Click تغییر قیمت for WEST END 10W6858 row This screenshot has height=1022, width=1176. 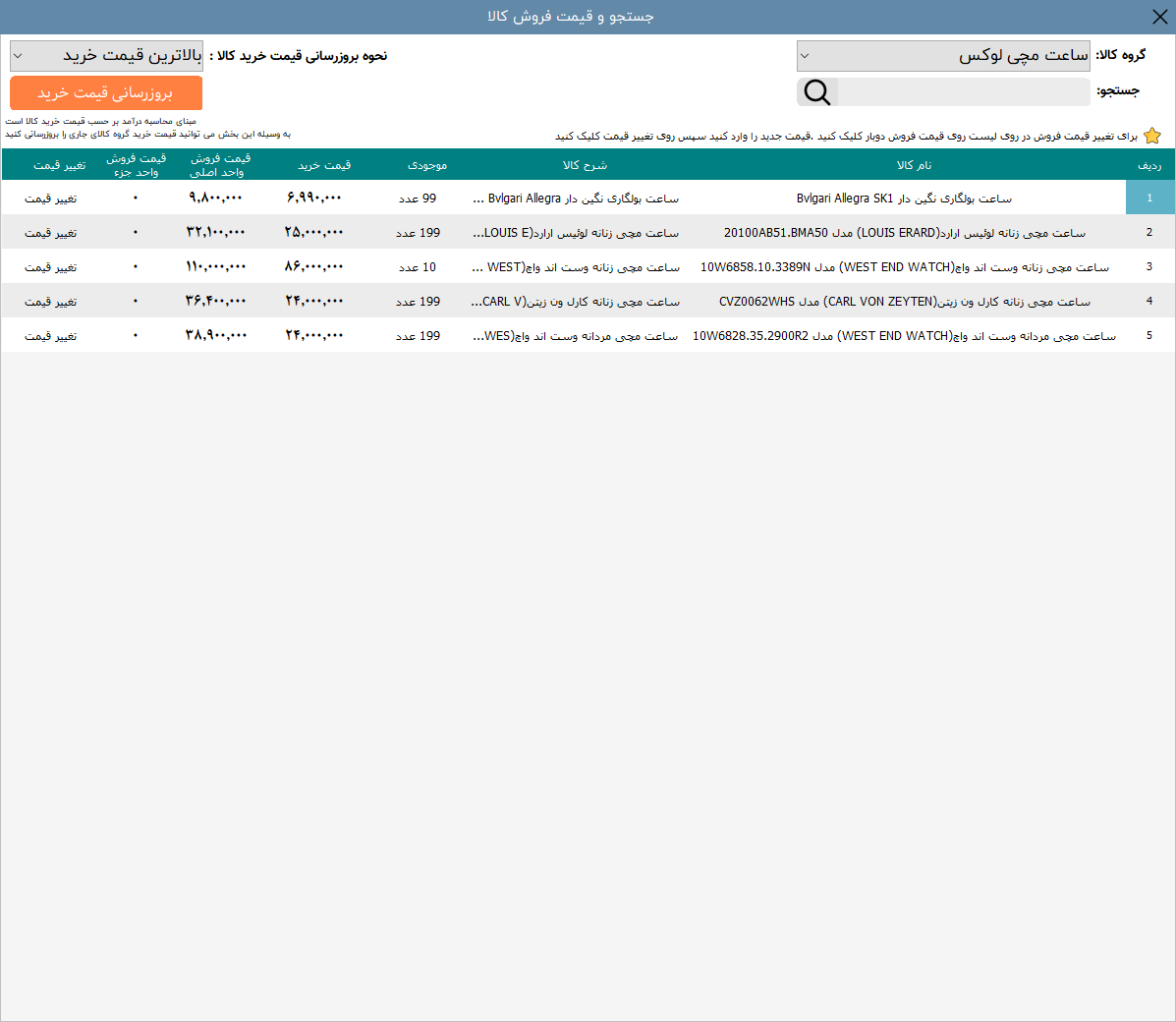pyautogui.click(x=50, y=267)
